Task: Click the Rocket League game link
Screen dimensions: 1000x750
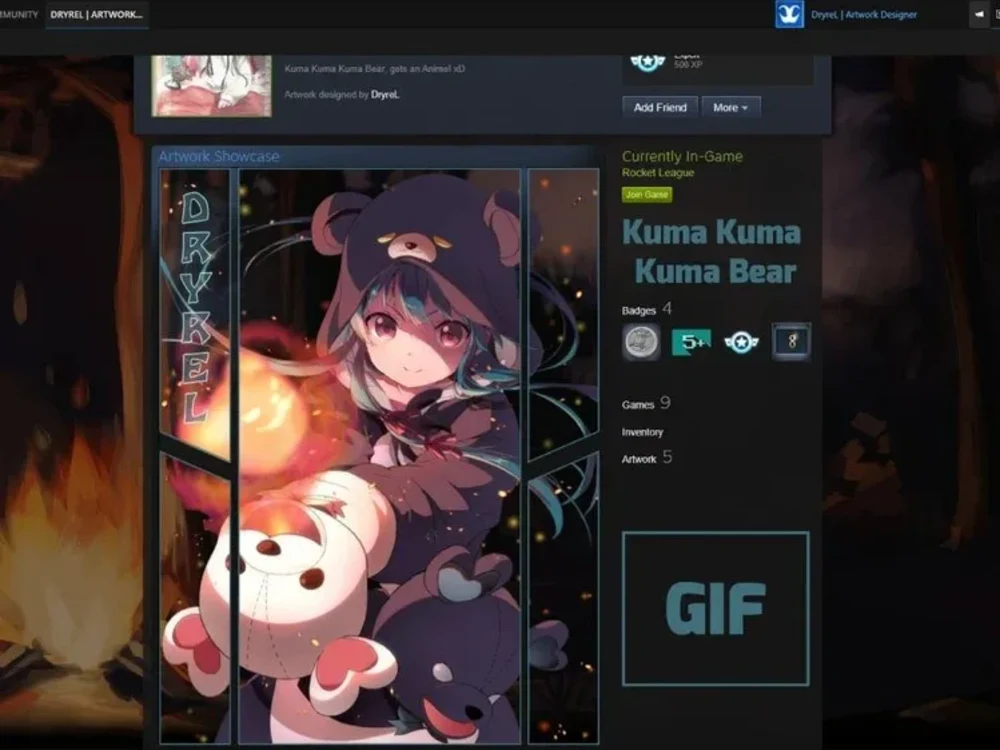Action: point(658,173)
